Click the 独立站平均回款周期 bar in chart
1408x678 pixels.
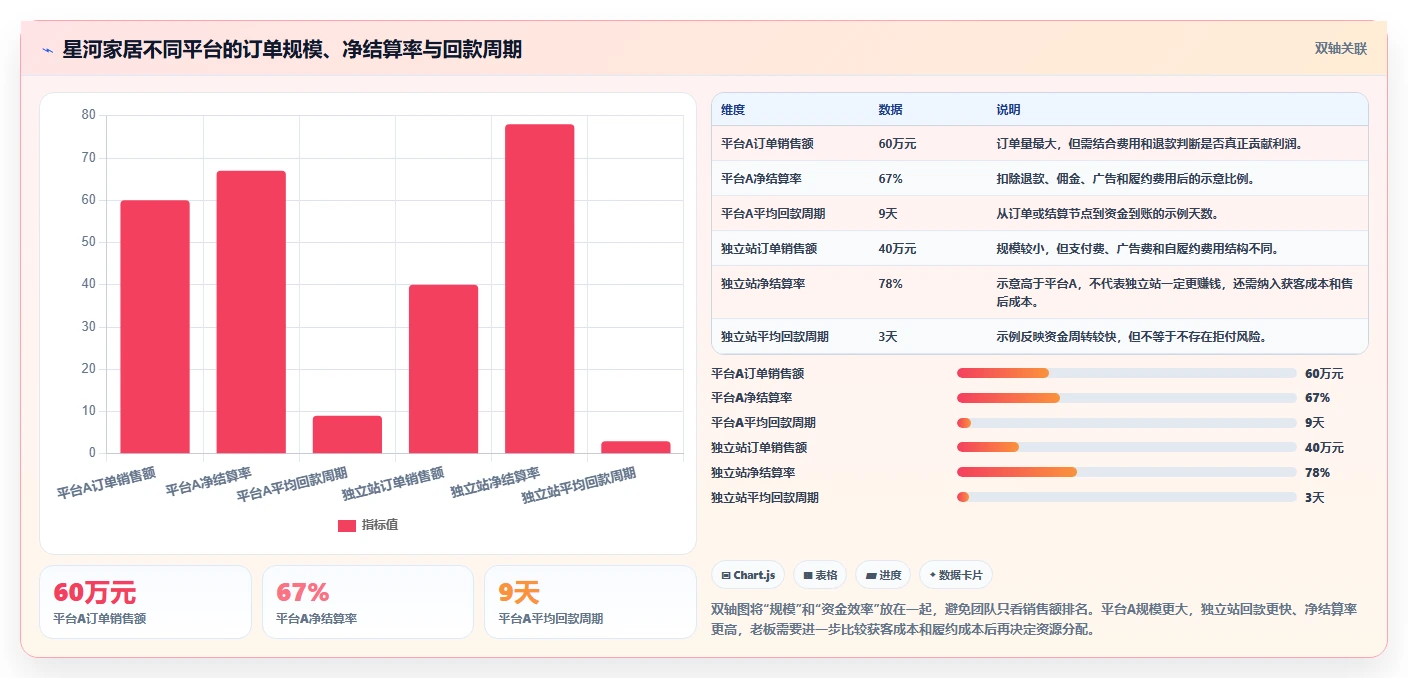pyautogui.click(x=635, y=447)
